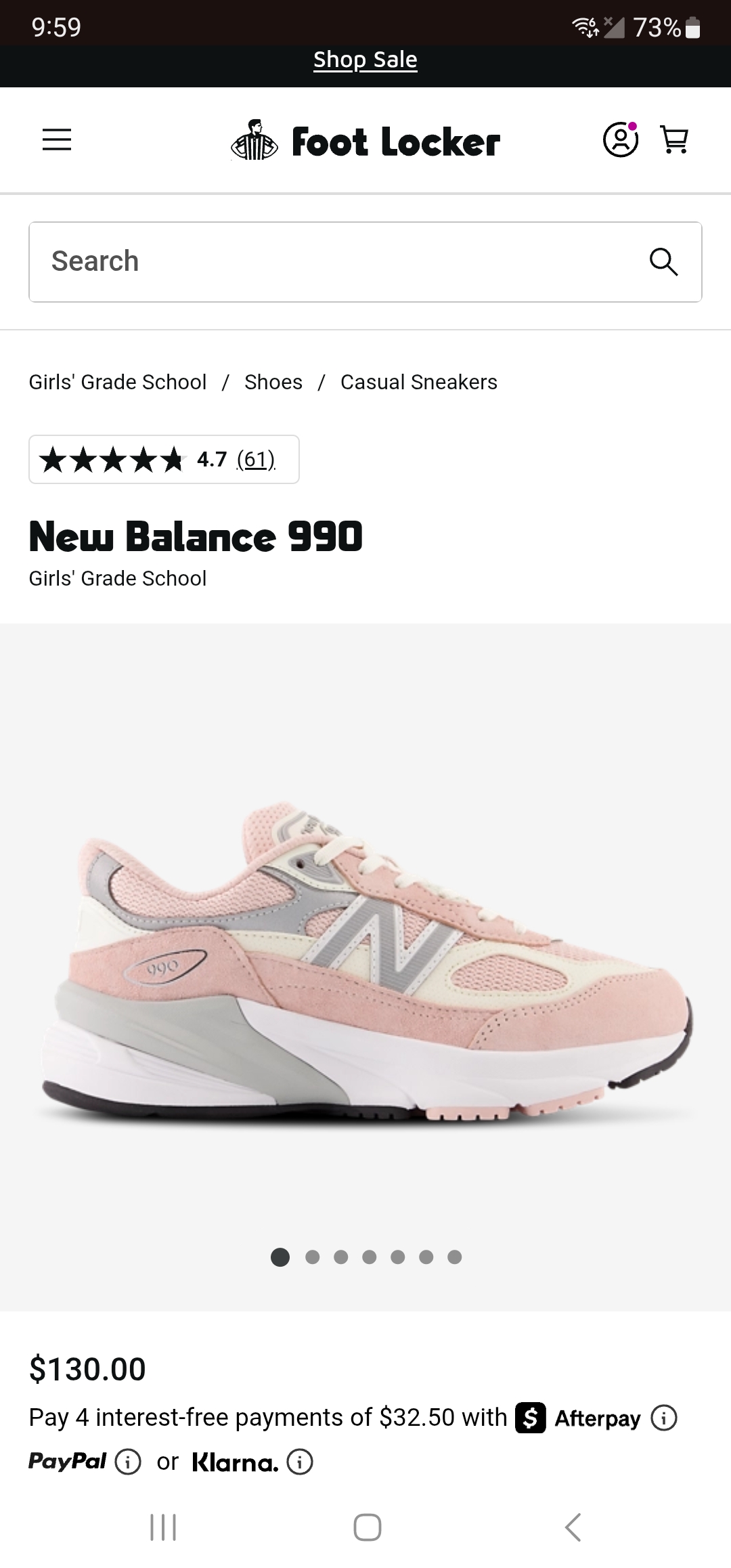Click the Shop Sale banner link
The height and width of the screenshot is (1568, 731).
(x=365, y=60)
